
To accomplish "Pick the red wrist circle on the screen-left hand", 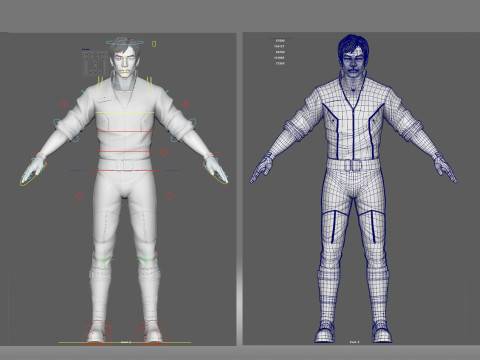I will click(39, 160).
